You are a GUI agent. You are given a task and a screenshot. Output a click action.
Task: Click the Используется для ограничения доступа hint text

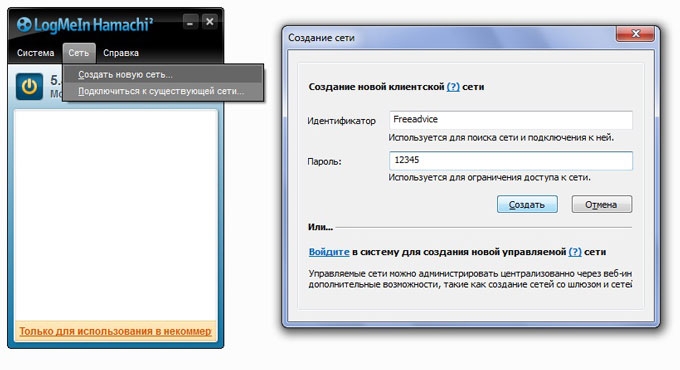489,177
